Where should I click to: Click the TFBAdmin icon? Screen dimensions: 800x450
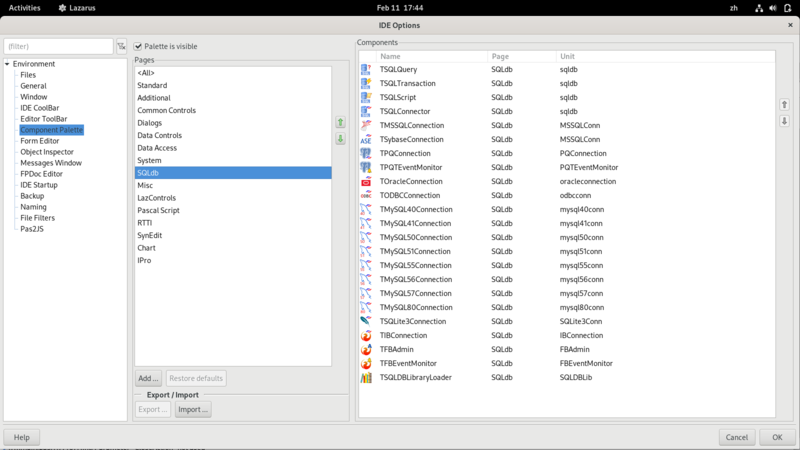[366, 349]
